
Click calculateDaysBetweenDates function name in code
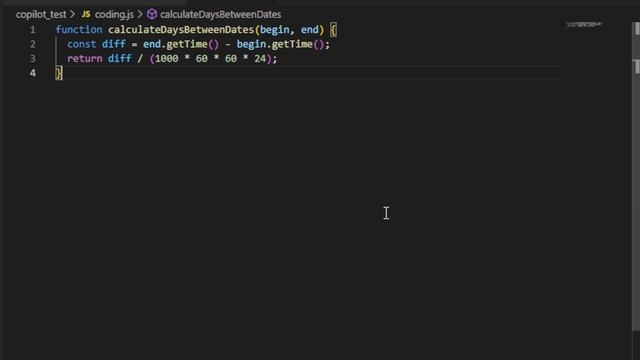[x=181, y=30]
